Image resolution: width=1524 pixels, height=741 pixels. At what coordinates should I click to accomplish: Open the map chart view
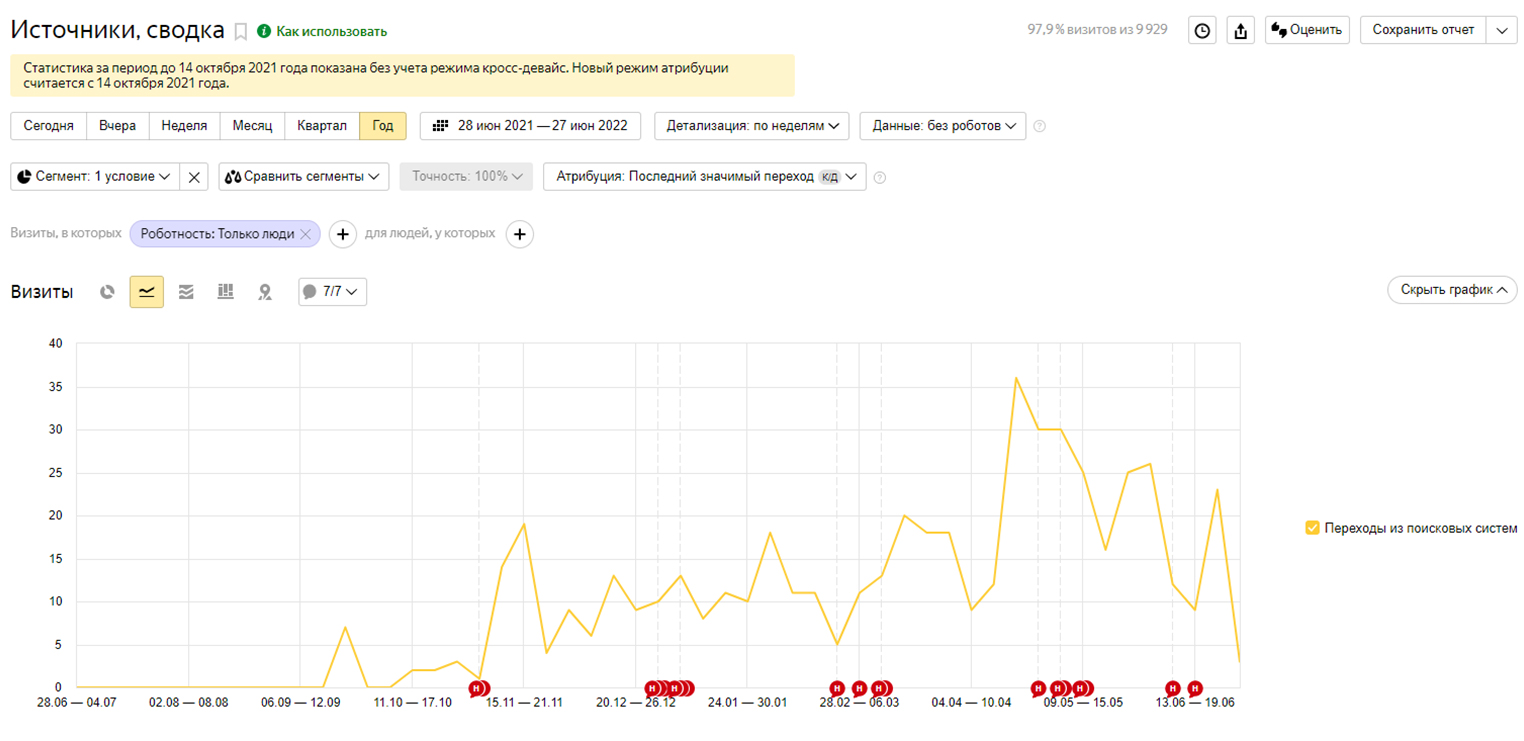coord(264,292)
